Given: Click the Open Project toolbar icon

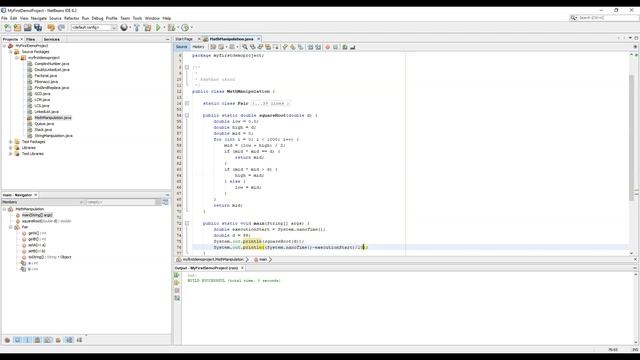Looking at the screenshot, I should point(27,28).
